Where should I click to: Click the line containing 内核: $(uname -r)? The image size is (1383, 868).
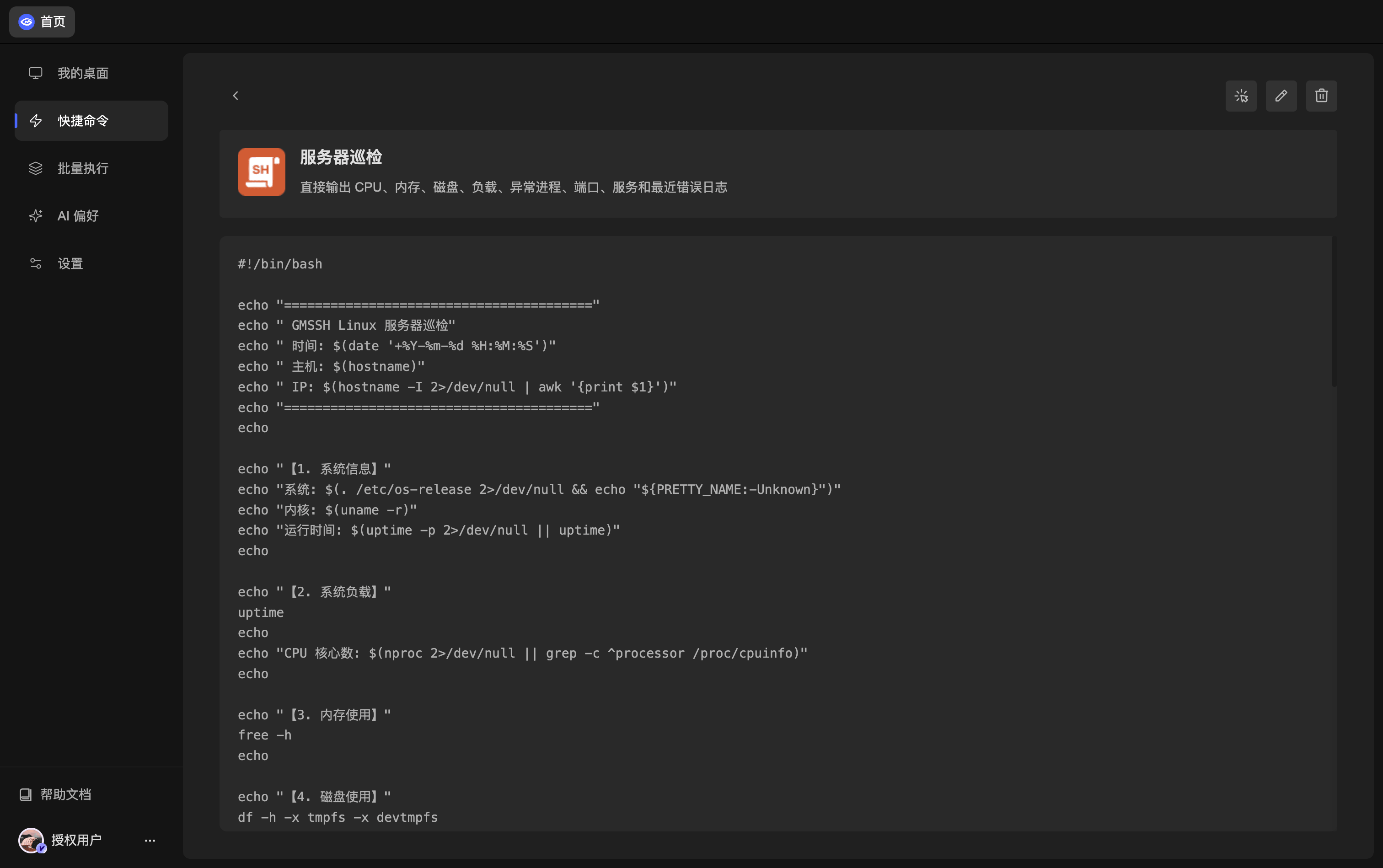328,510
